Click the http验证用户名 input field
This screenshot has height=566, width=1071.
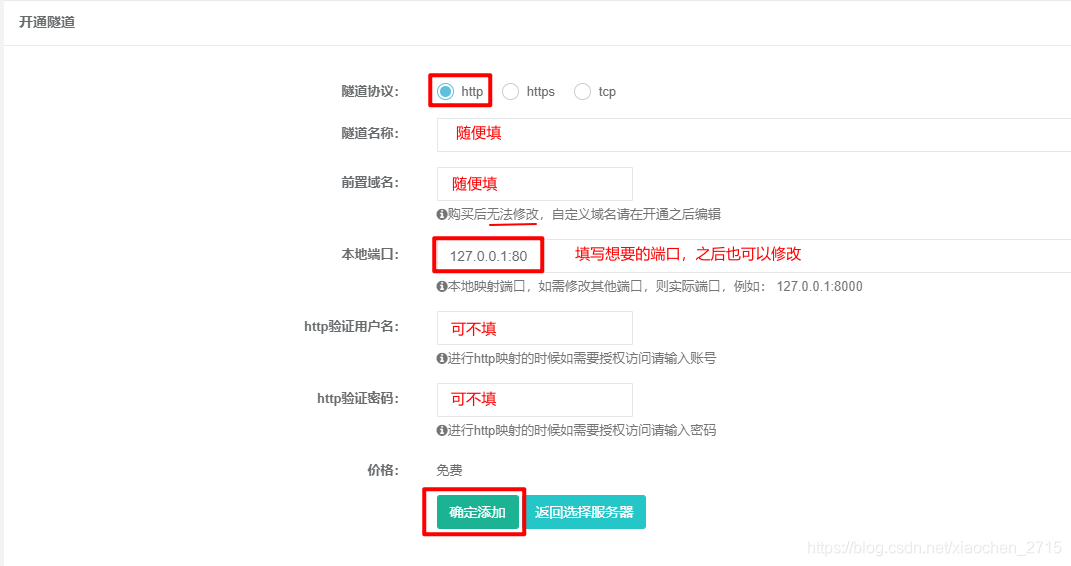pos(535,328)
